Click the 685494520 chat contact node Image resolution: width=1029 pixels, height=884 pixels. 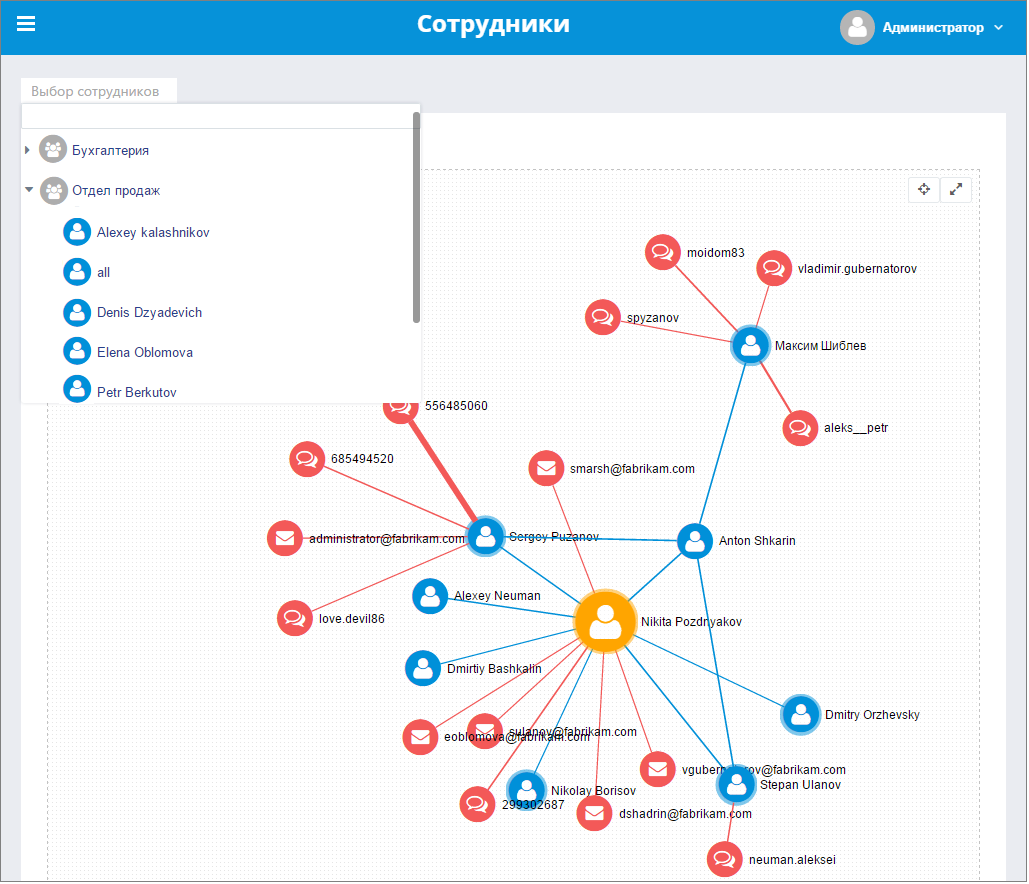(x=307, y=459)
